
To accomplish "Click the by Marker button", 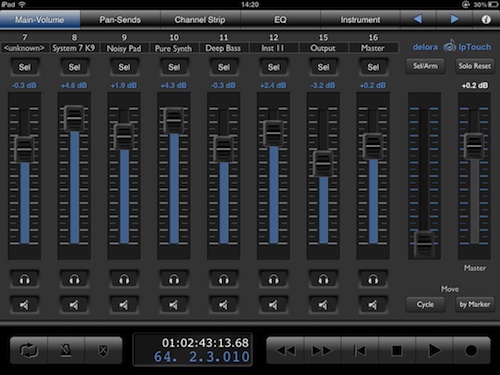I will [x=475, y=304].
